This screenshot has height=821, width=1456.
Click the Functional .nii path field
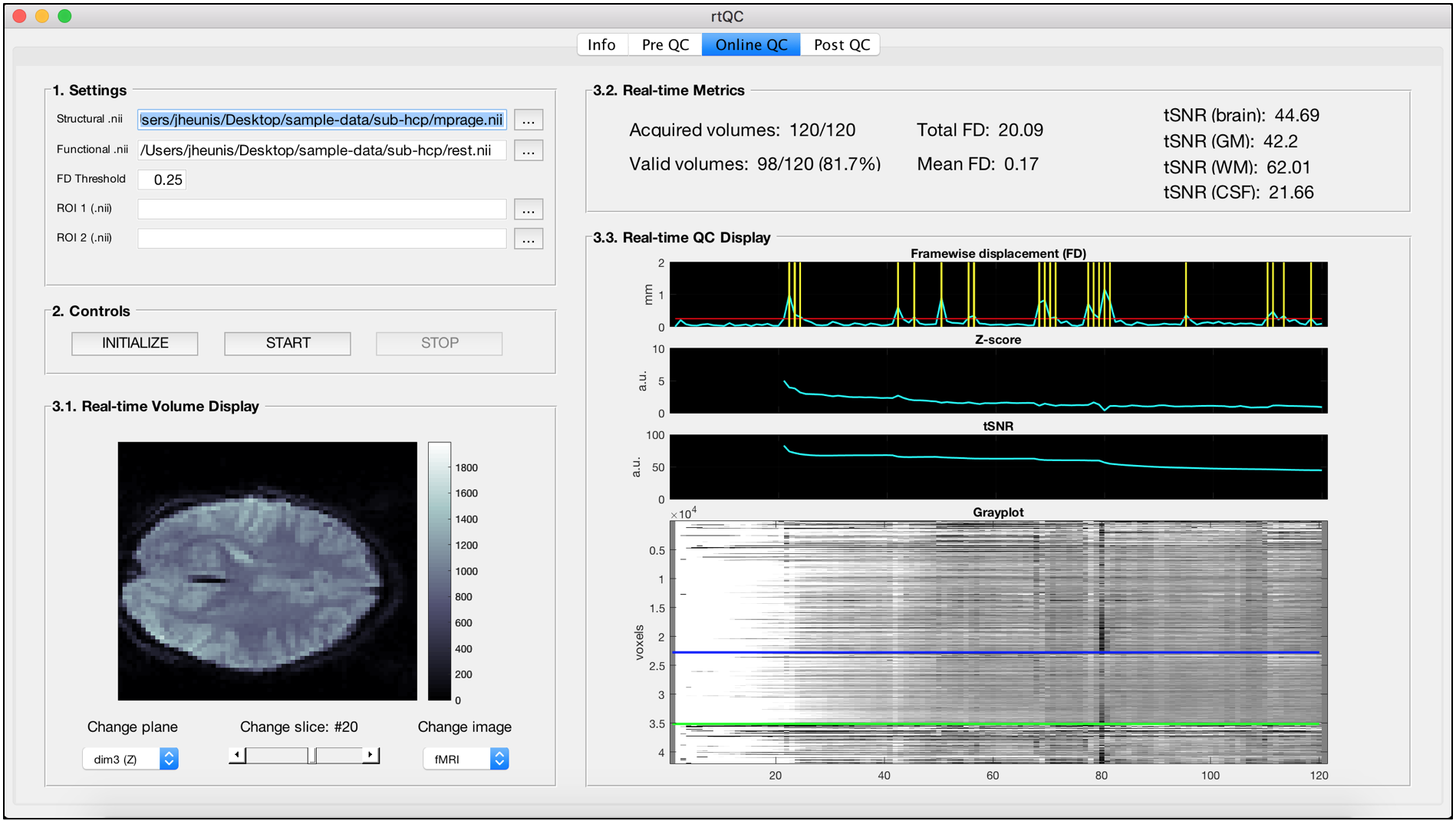point(322,150)
